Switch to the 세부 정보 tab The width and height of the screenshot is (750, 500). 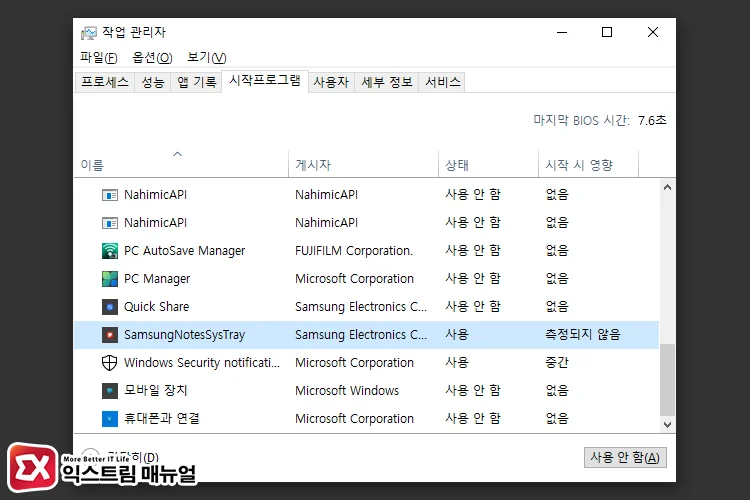click(x=386, y=82)
